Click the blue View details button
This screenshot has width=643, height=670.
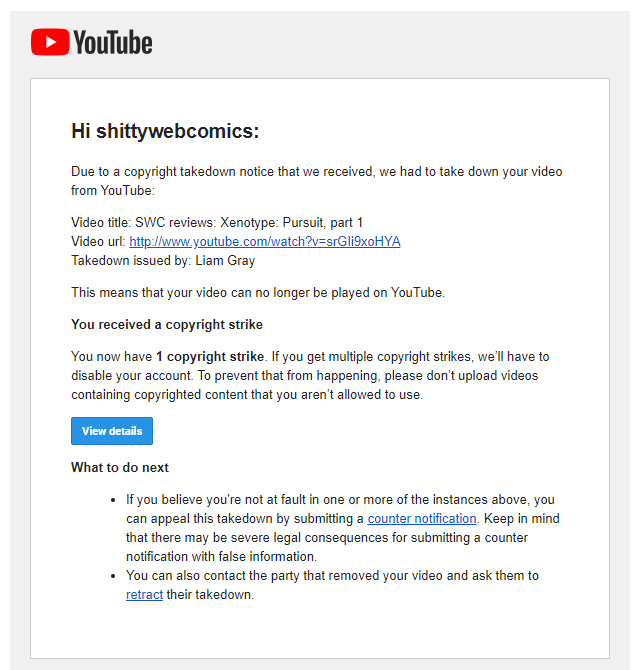pos(112,431)
